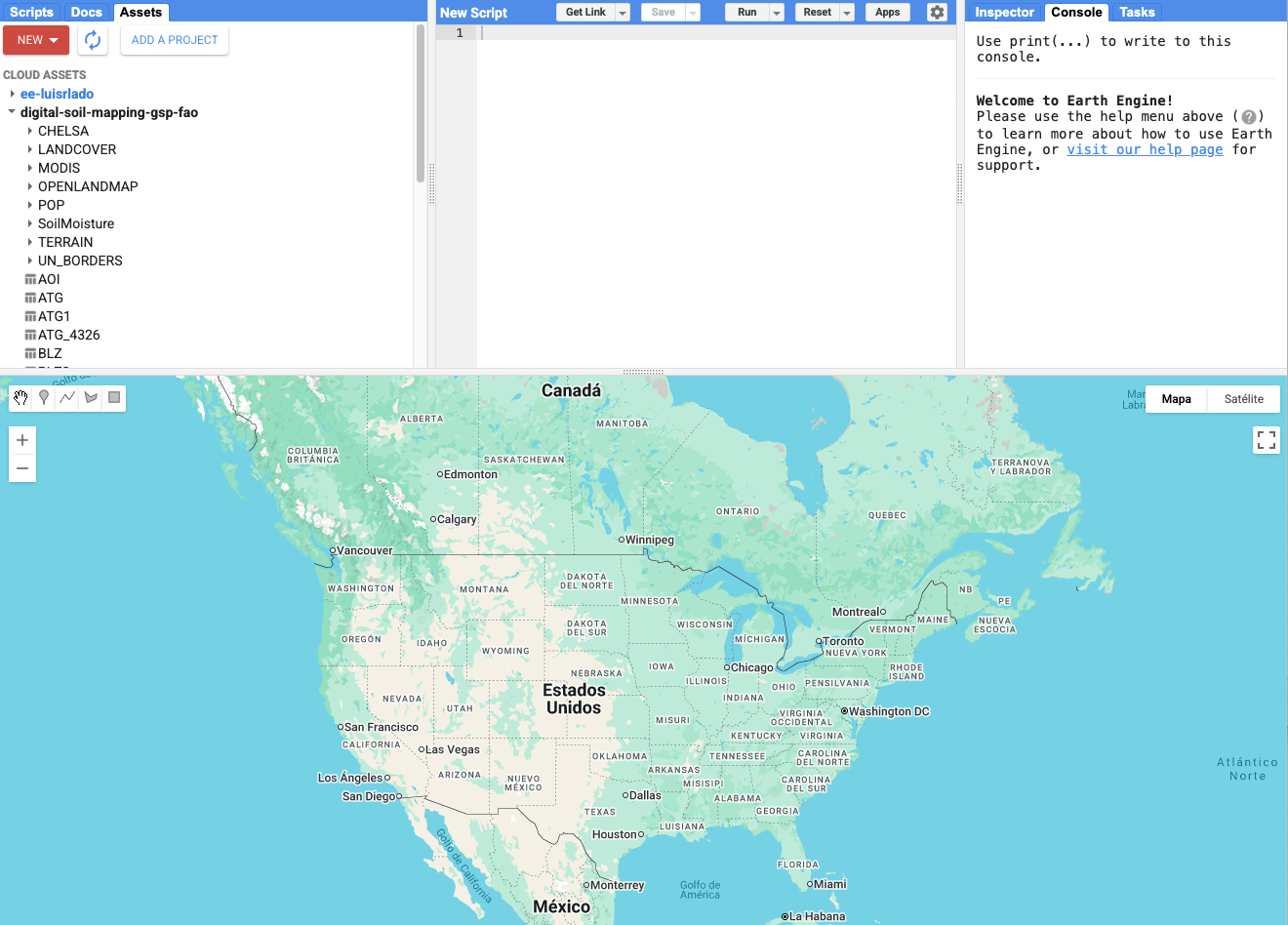Zoom out on the map
1288x925 pixels.
pos(22,468)
